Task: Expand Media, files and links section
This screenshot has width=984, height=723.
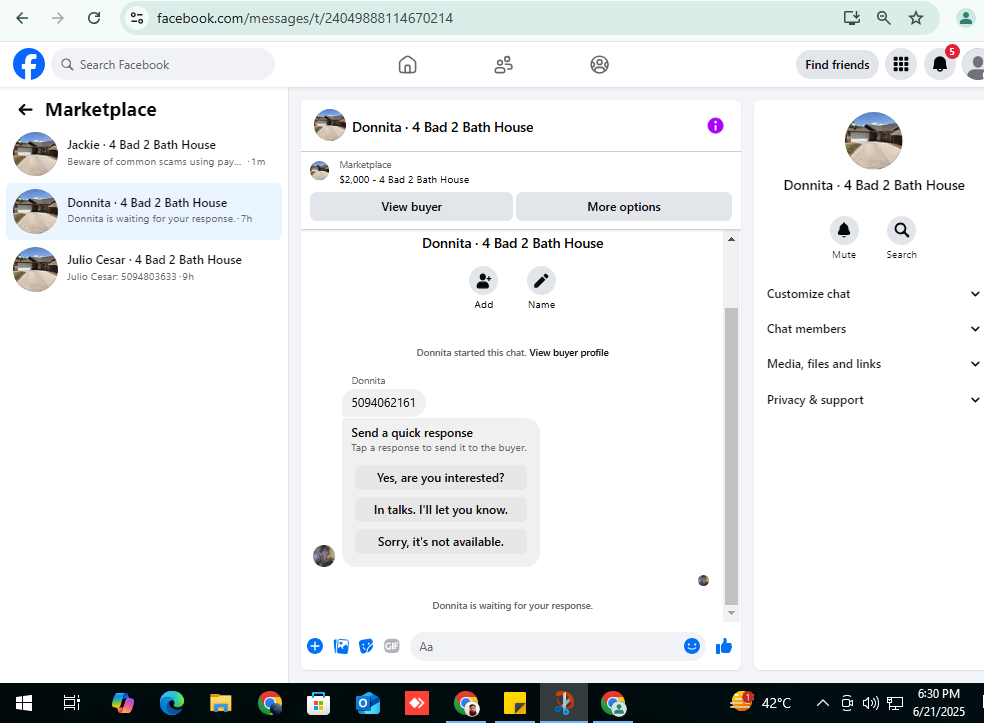Action: [873, 364]
